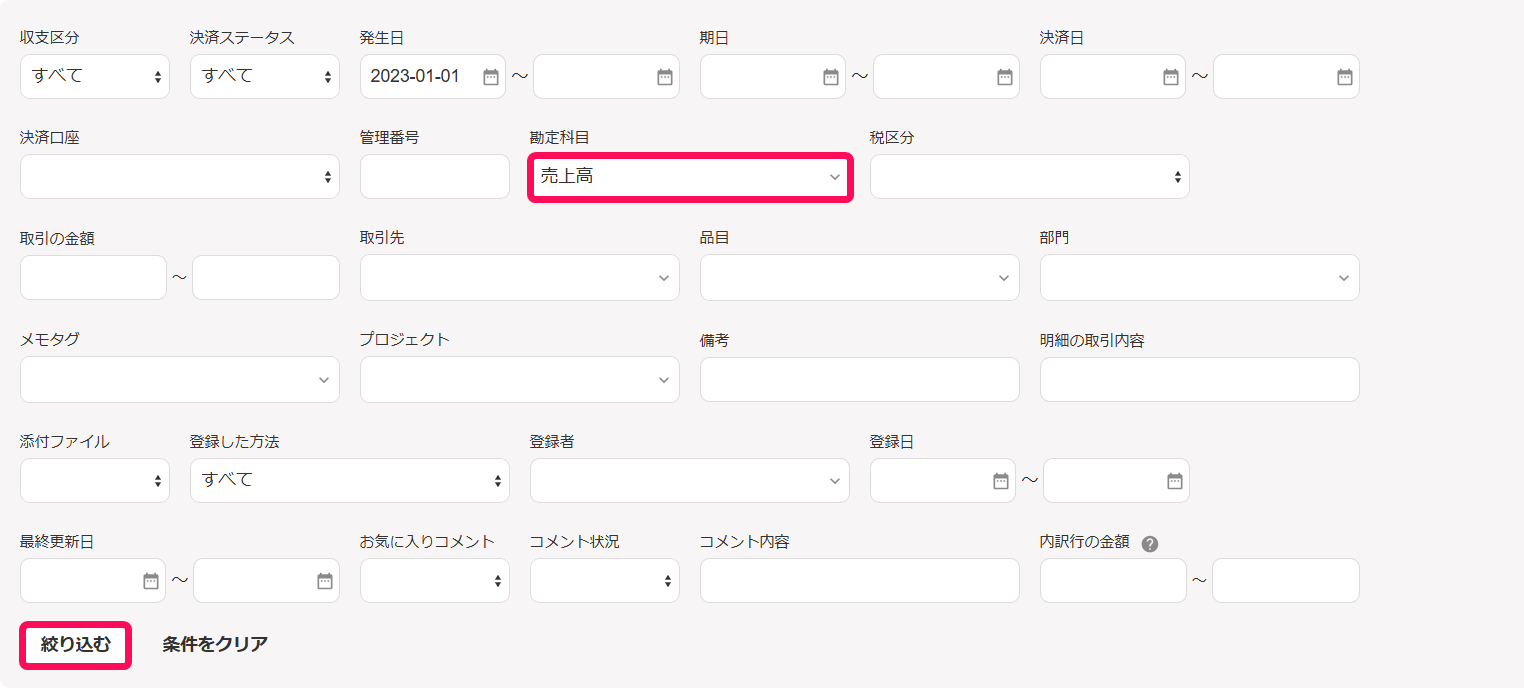Open calendar for 最終更新日 start date
Image resolution: width=1524 pixels, height=688 pixels.
(x=151, y=581)
